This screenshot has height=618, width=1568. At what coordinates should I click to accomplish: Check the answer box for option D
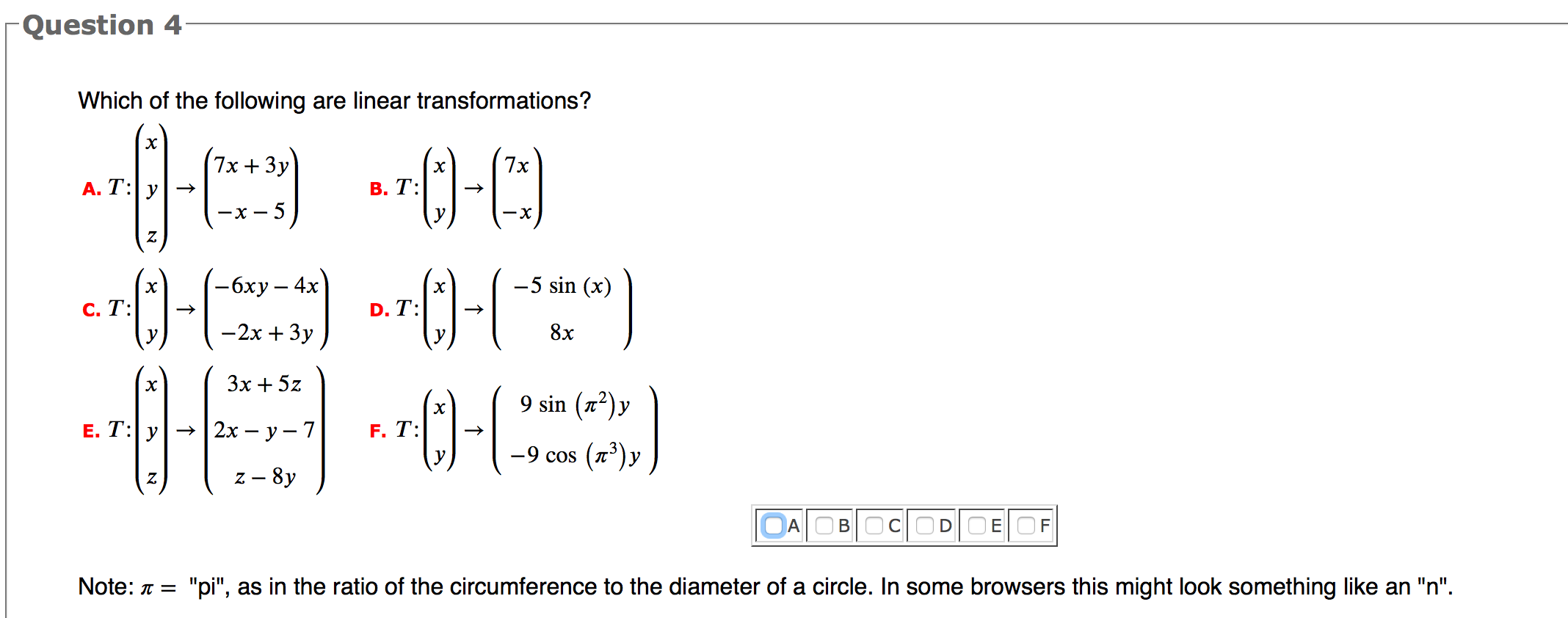924,526
